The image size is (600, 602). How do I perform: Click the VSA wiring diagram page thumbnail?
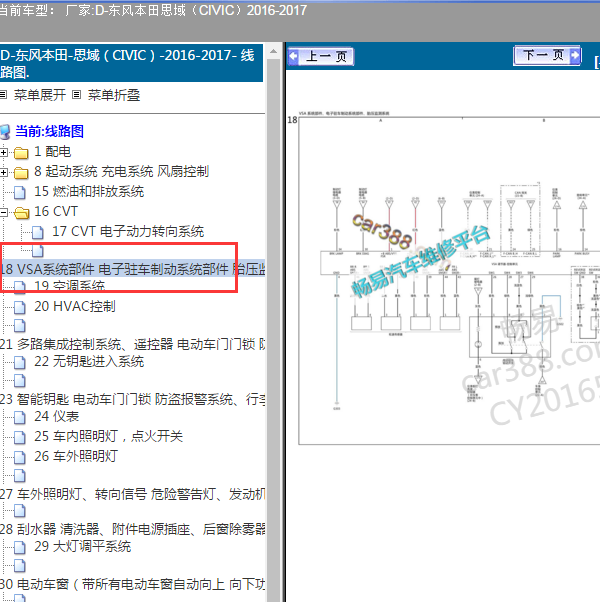point(449,281)
